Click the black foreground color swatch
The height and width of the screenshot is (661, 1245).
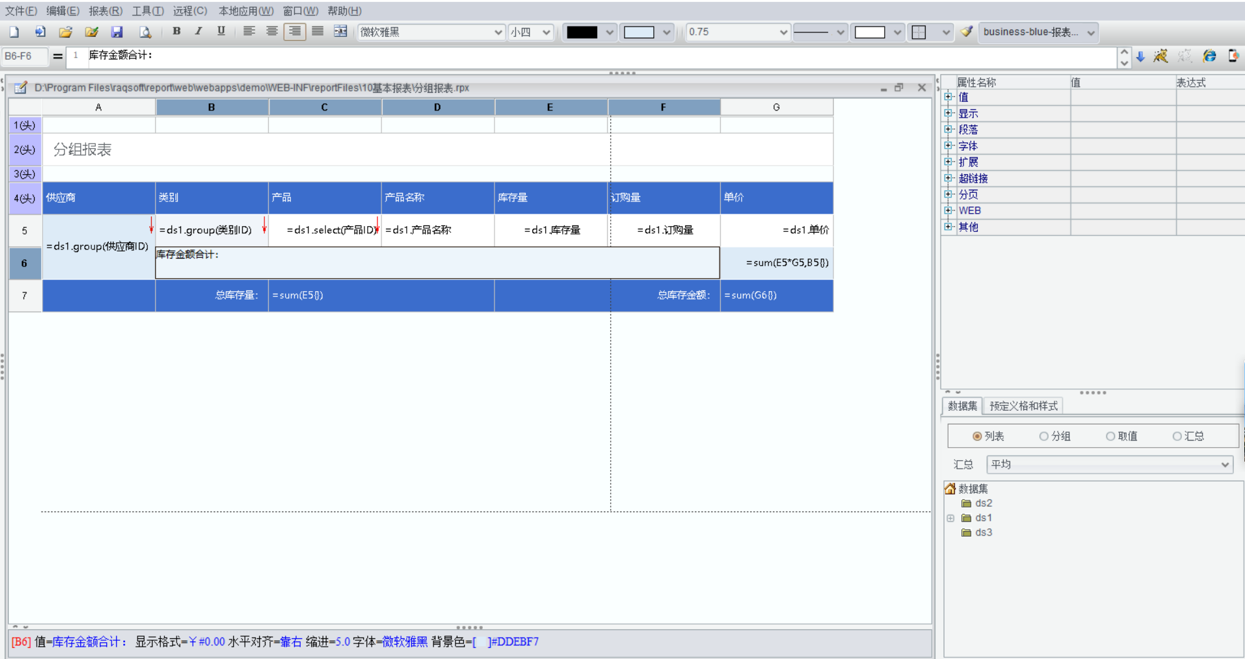[x=581, y=32]
